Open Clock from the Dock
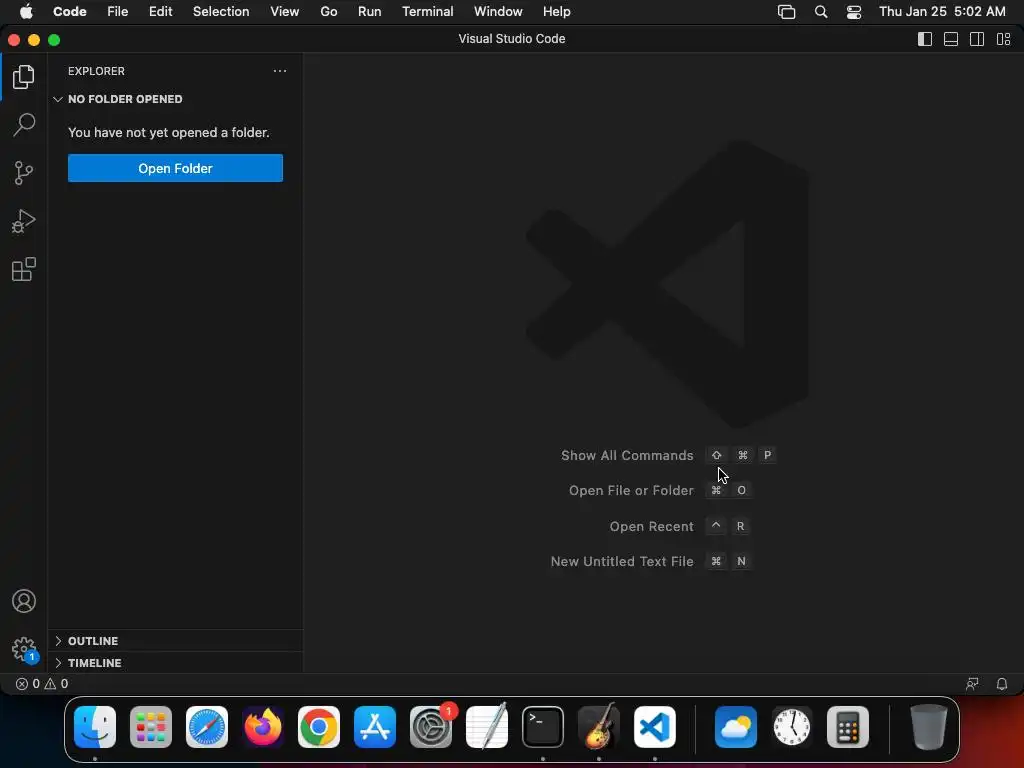1024x768 pixels. click(x=792, y=727)
